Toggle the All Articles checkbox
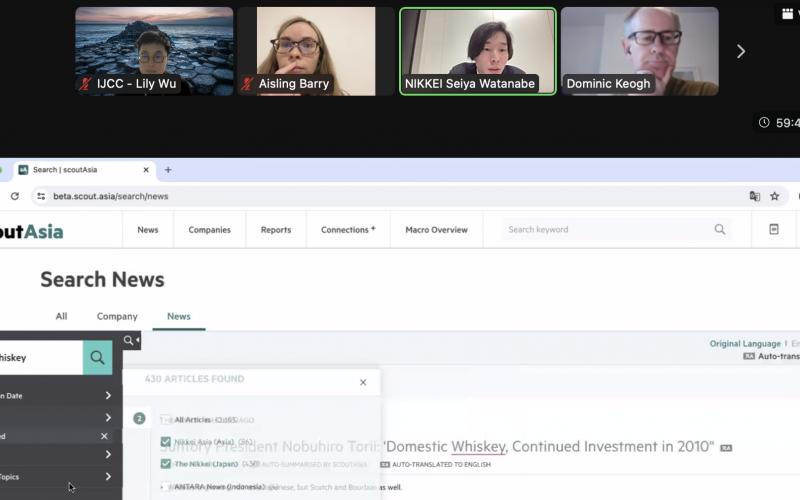Image resolution: width=800 pixels, height=500 pixels. point(165,420)
